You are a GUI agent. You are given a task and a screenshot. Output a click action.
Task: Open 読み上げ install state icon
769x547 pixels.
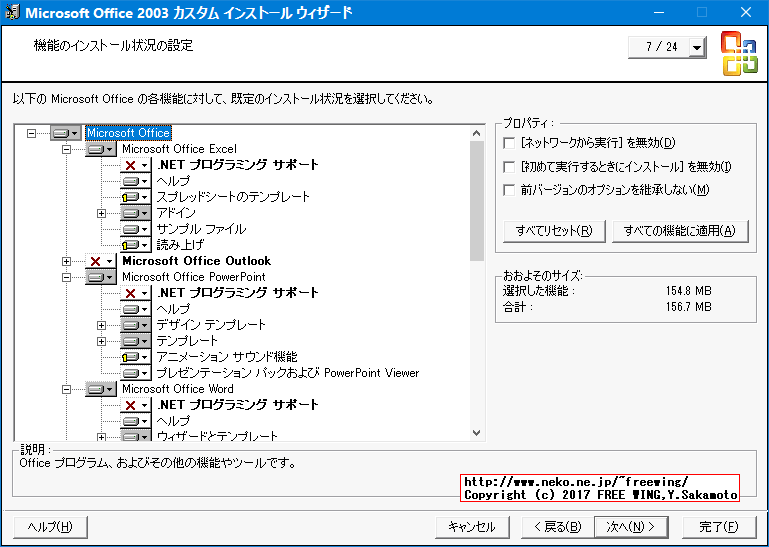(135, 245)
